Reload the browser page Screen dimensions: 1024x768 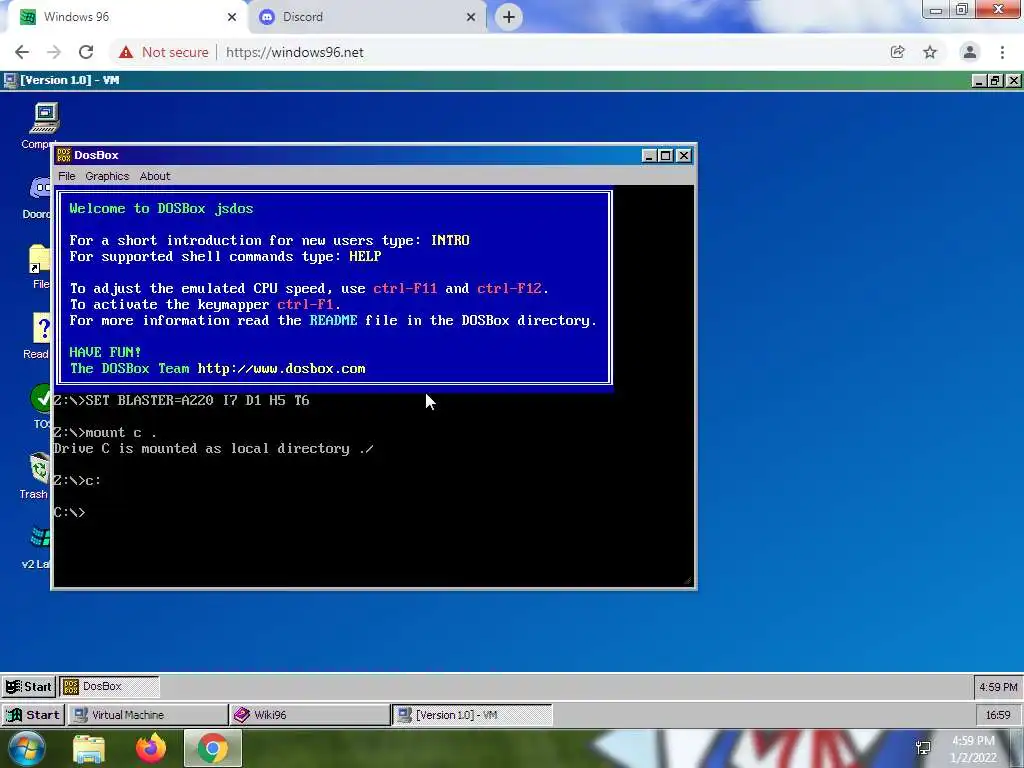[x=86, y=52]
